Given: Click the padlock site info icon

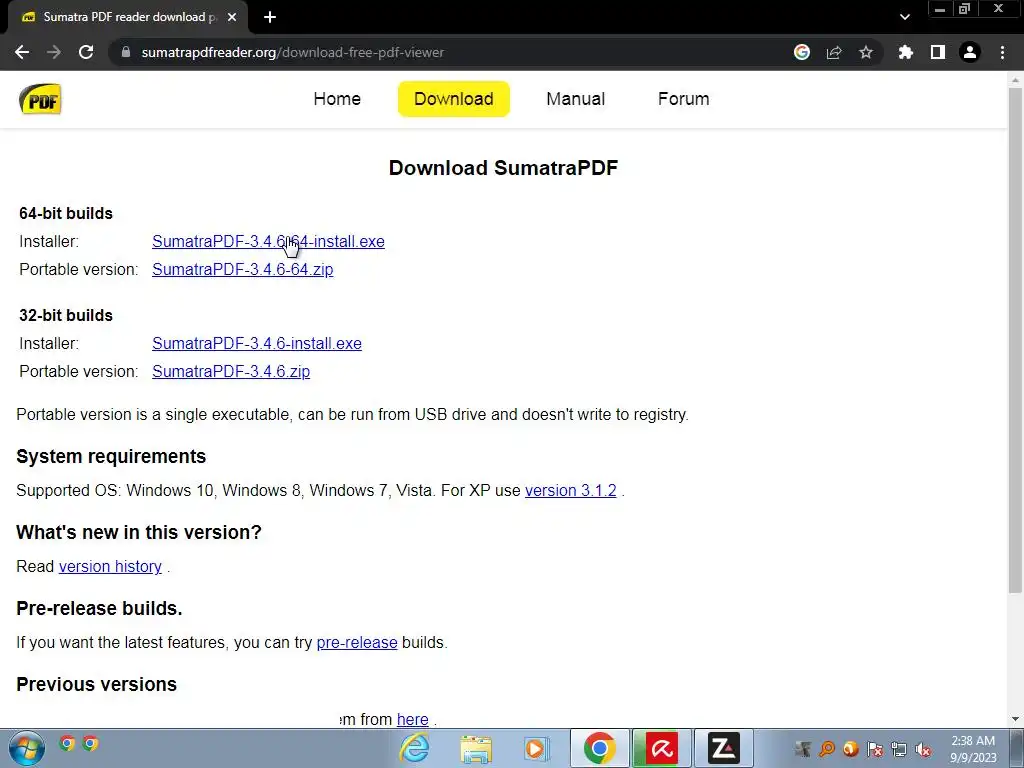Looking at the screenshot, I should pyautogui.click(x=126, y=52).
